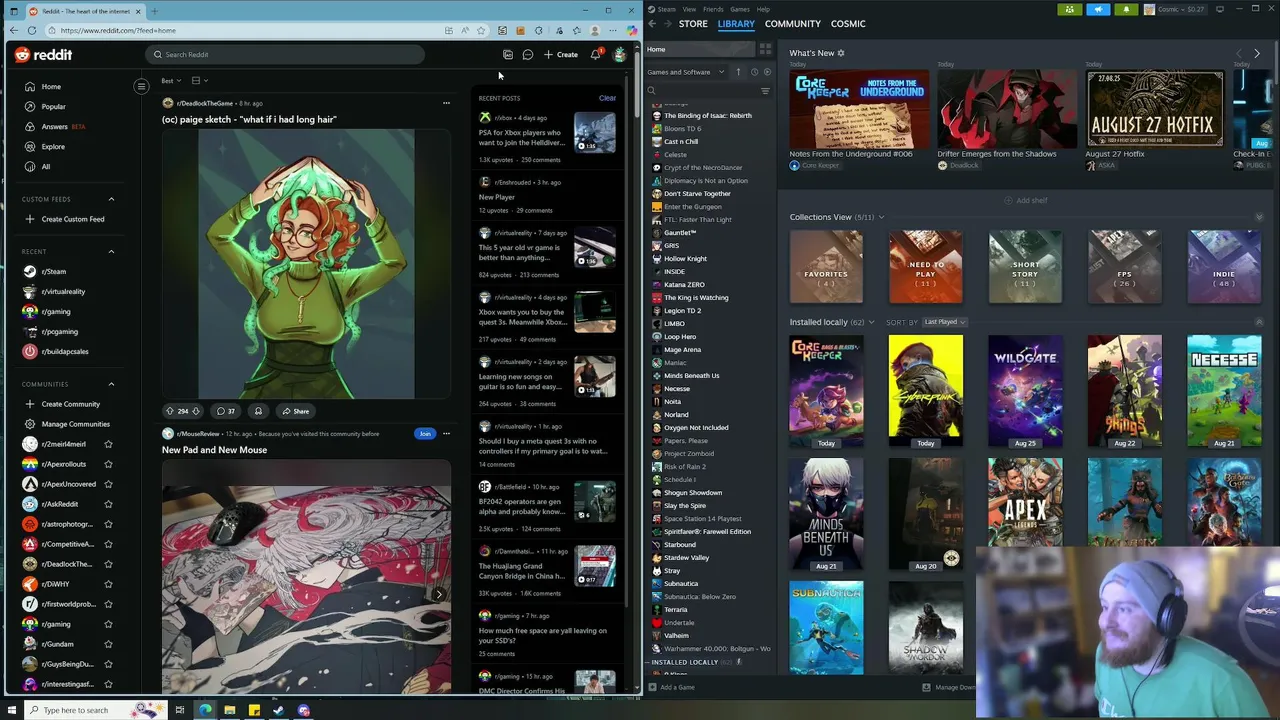Open comments on paige sketch post
Screen dimensions: 1280x720
tap(227, 411)
